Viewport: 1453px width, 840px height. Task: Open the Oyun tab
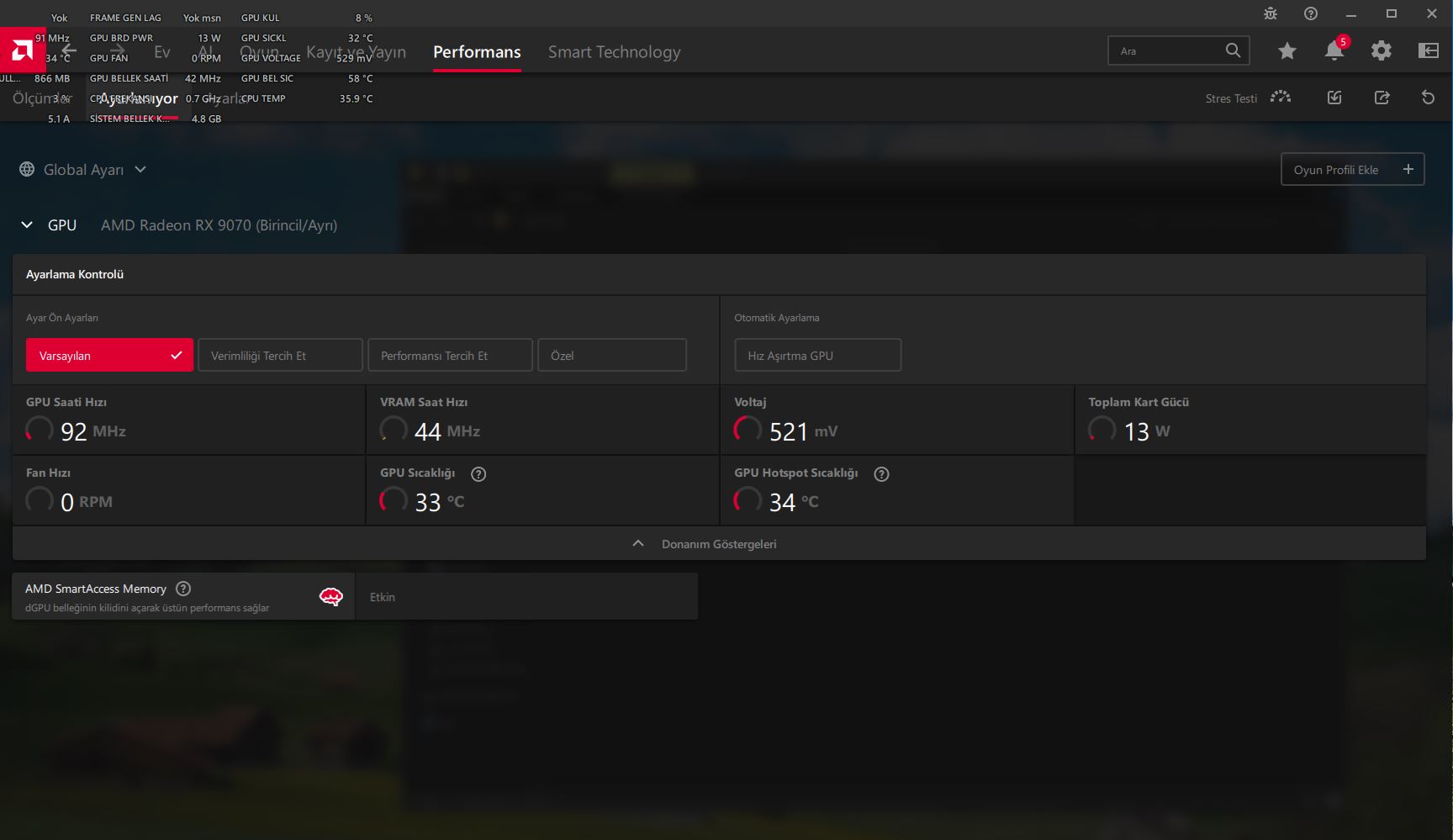[x=259, y=51]
